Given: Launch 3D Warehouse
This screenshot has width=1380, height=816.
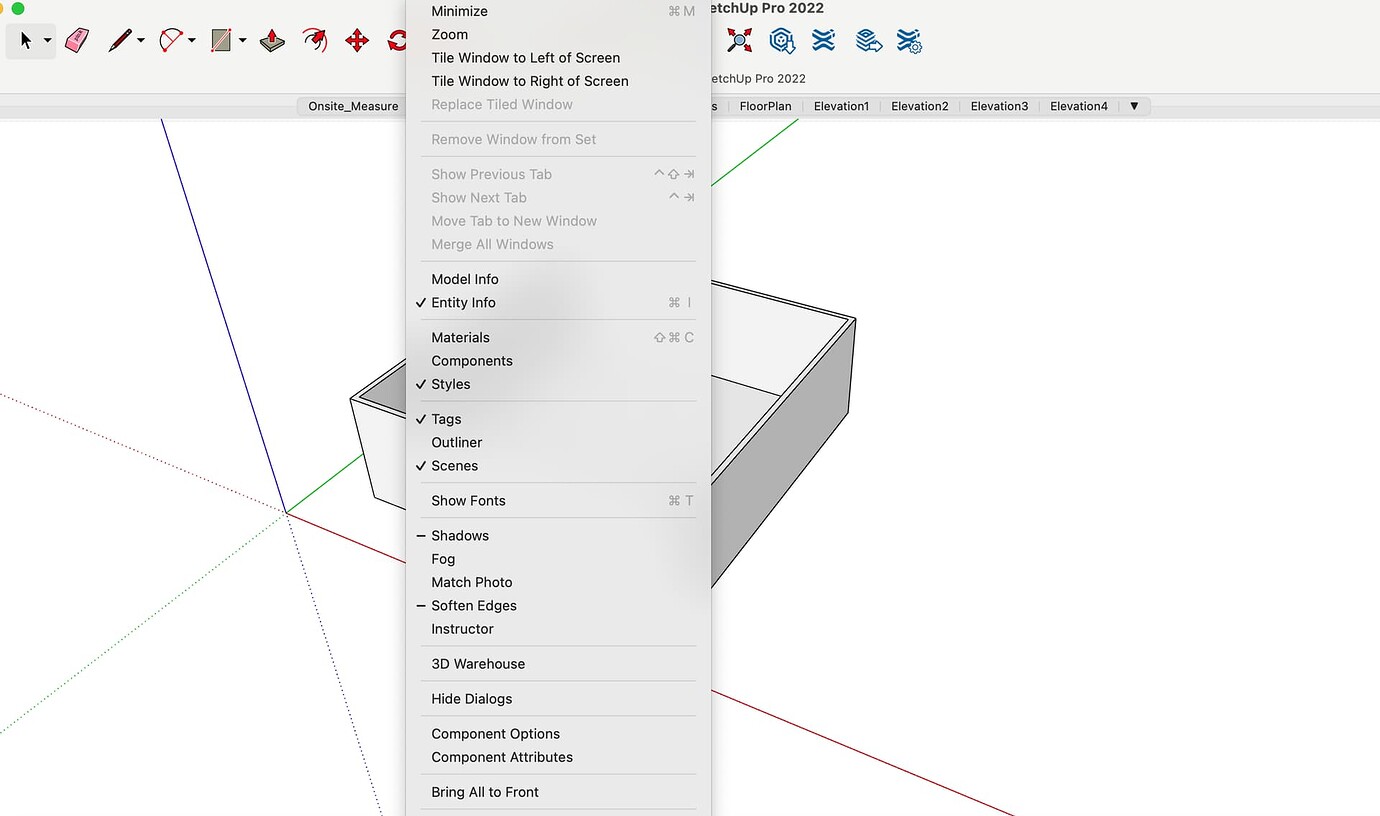Looking at the screenshot, I should 477,663.
